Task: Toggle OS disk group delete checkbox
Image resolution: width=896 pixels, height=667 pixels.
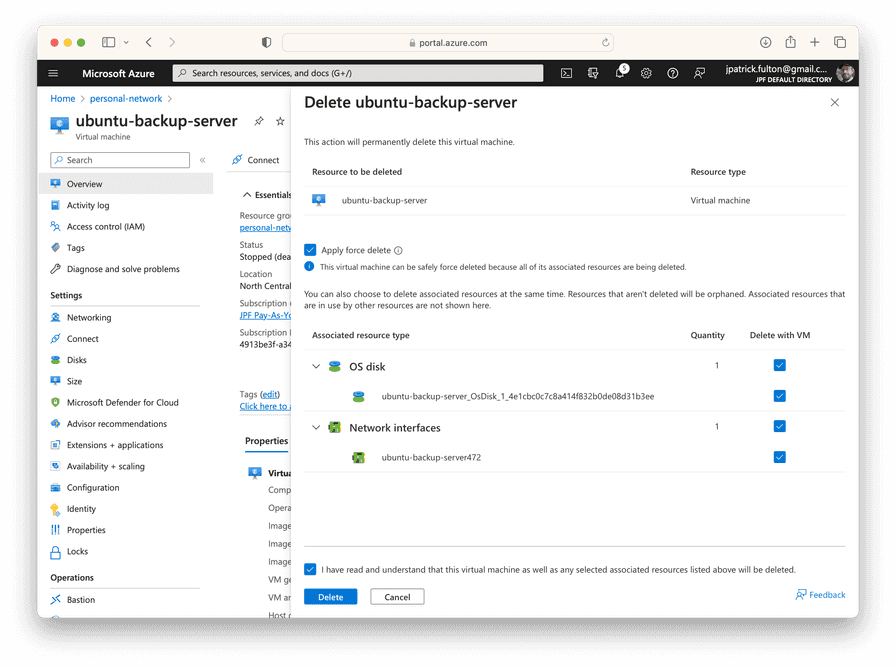Action: [x=779, y=365]
